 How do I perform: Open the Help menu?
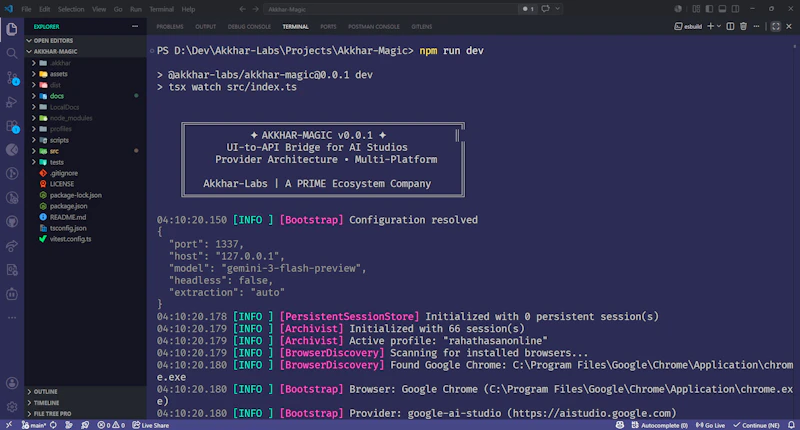pyautogui.click(x=188, y=9)
